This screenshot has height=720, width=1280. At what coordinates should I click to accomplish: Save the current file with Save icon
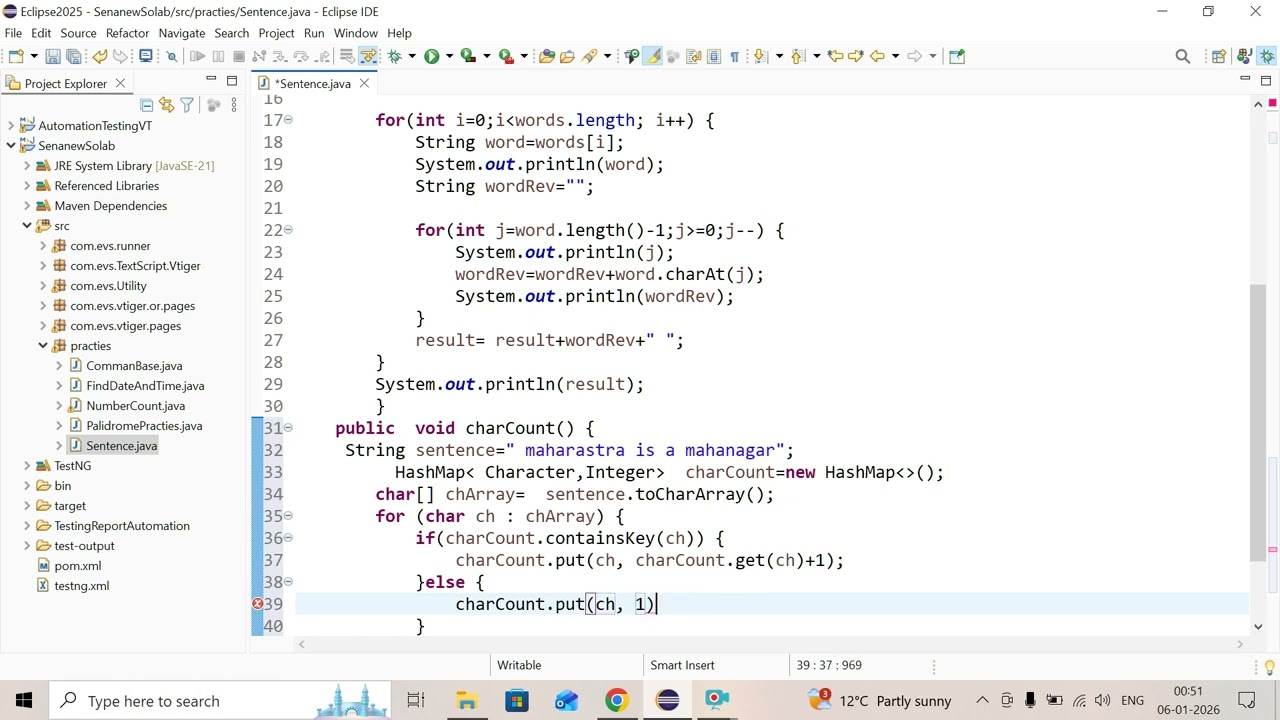pos(53,56)
